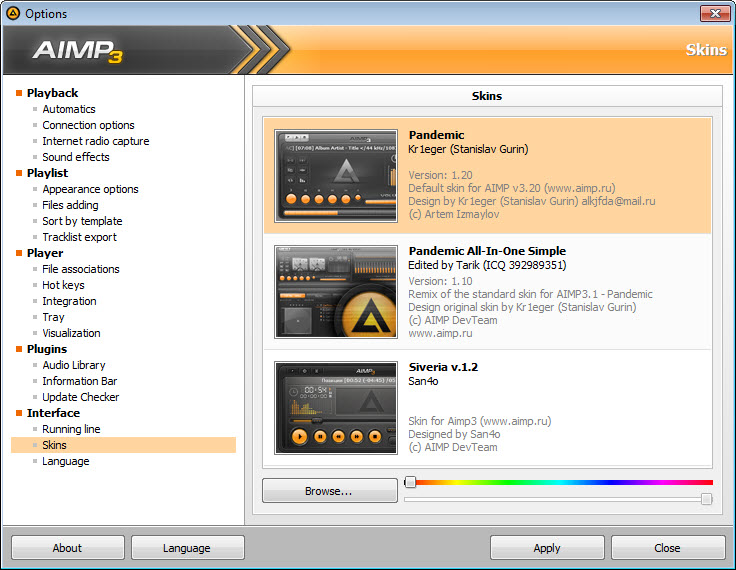This screenshot has width=736, height=570.
Task: Open Files adding settings
Action: (70, 205)
